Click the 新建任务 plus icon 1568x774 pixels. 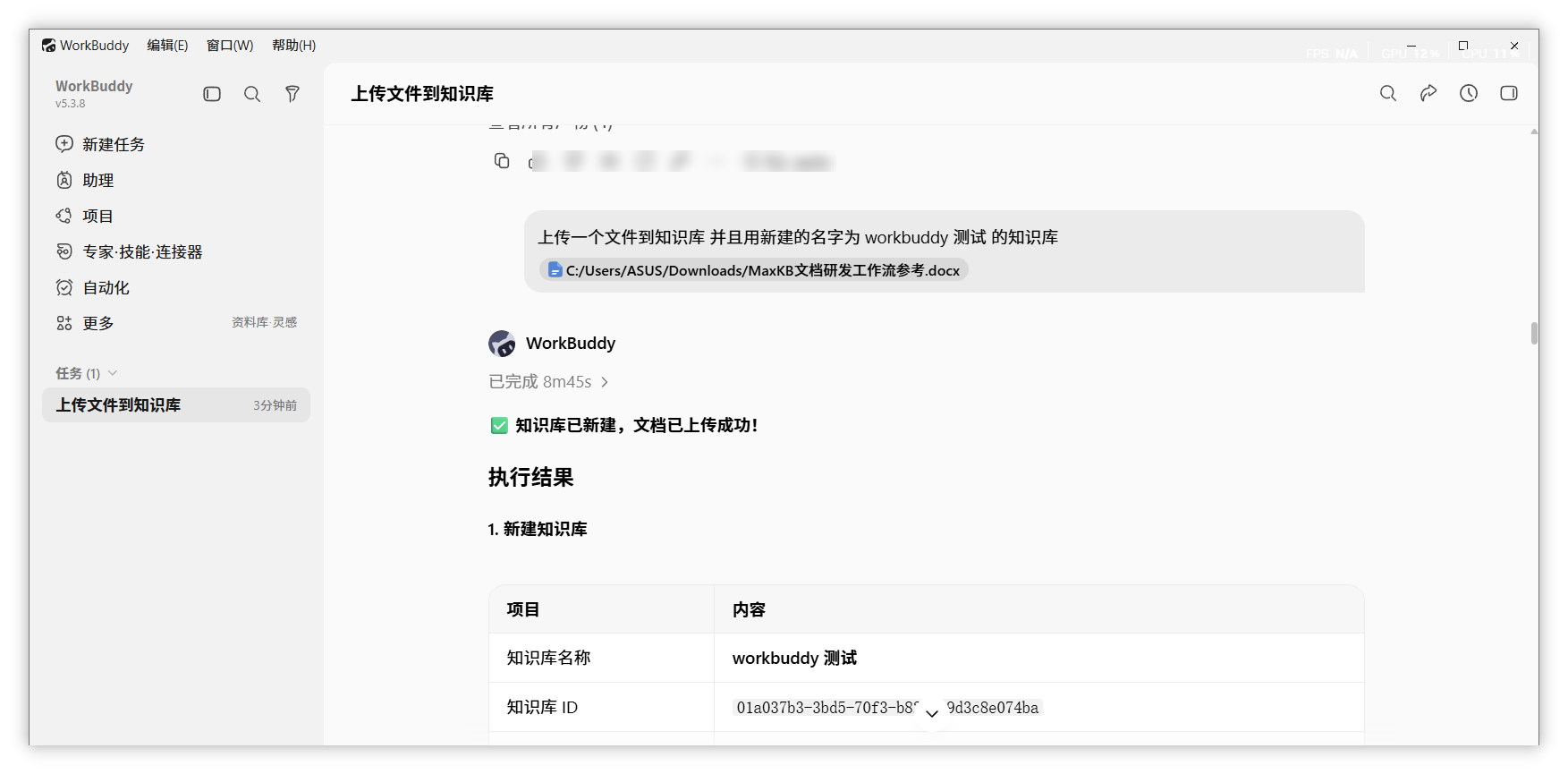[64, 144]
